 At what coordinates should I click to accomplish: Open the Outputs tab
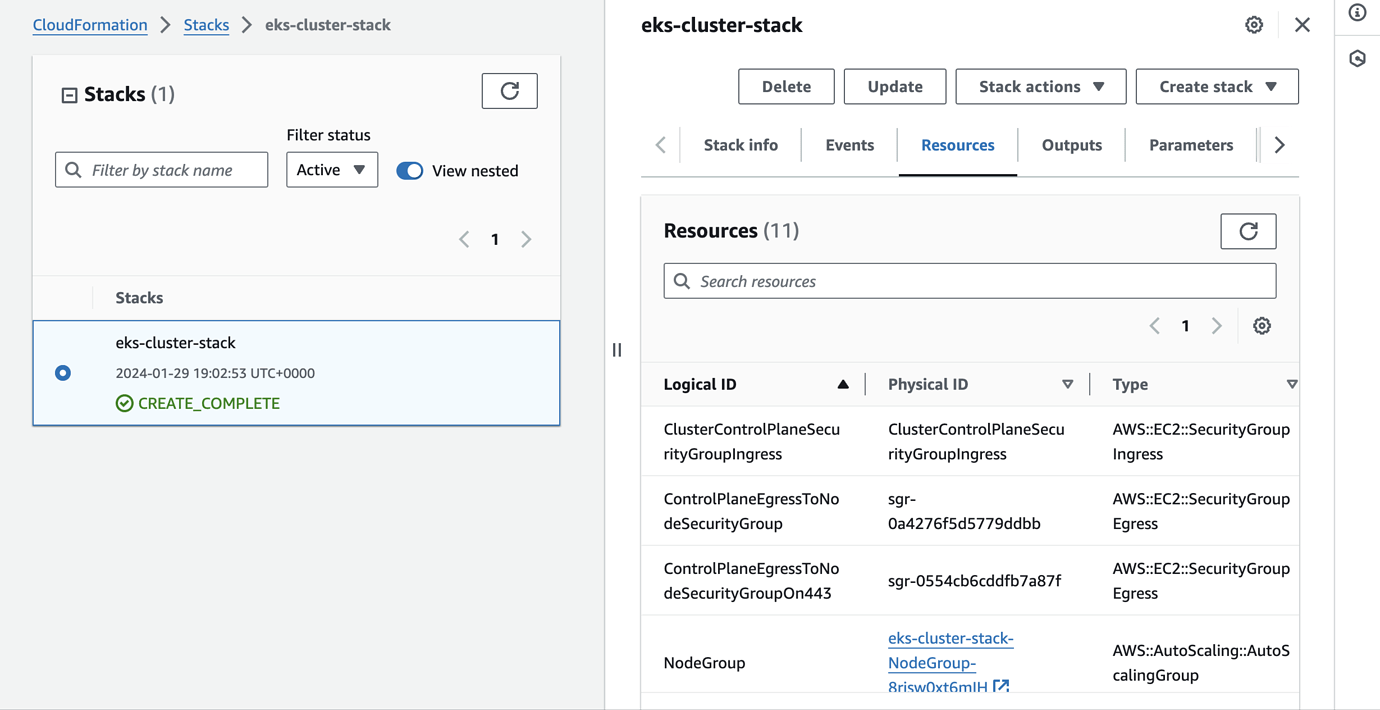coord(1071,145)
